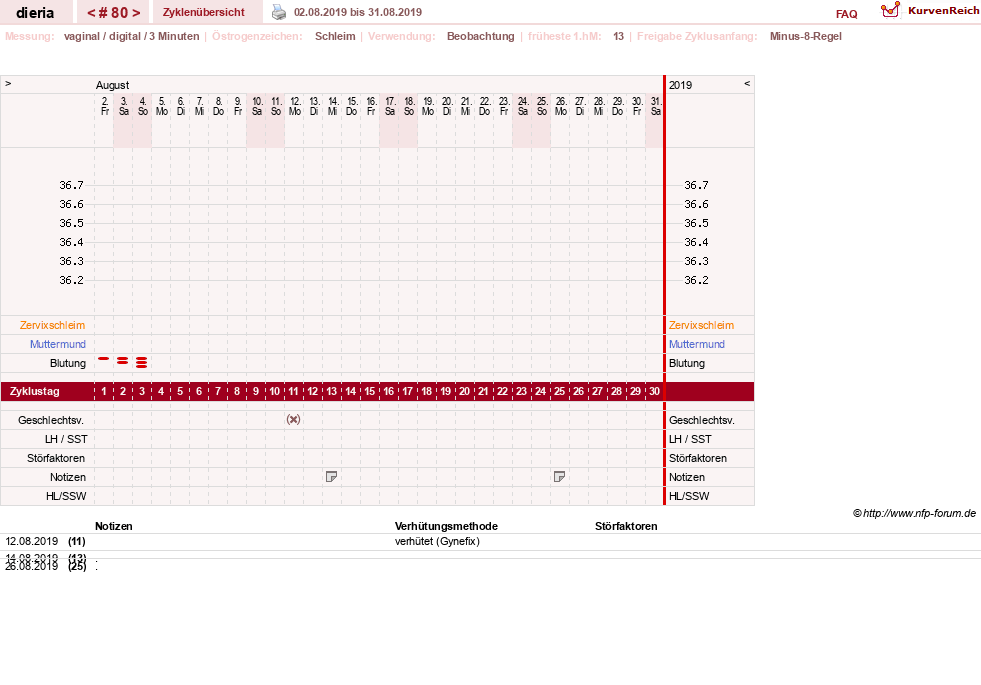Screen dimensions: 981x685
Task: Open the KurvenReich logo link
Action: pos(930,11)
